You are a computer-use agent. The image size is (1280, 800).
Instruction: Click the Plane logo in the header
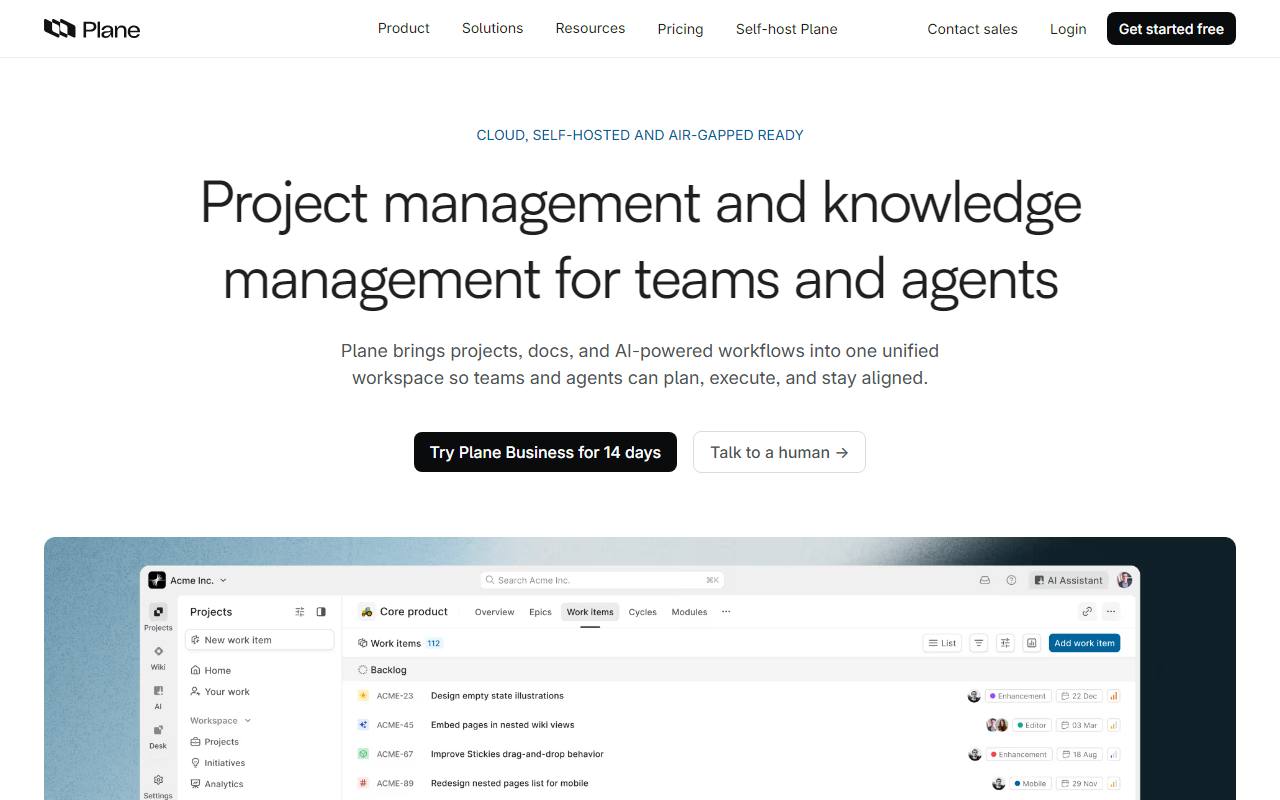click(x=92, y=29)
